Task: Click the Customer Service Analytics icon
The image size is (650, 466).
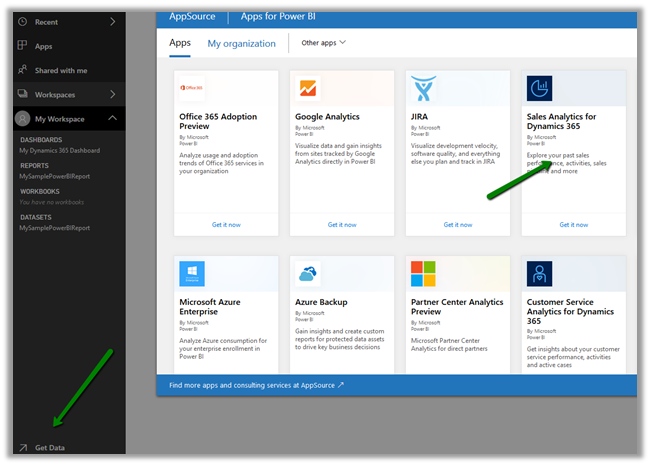Action: [540, 273]
